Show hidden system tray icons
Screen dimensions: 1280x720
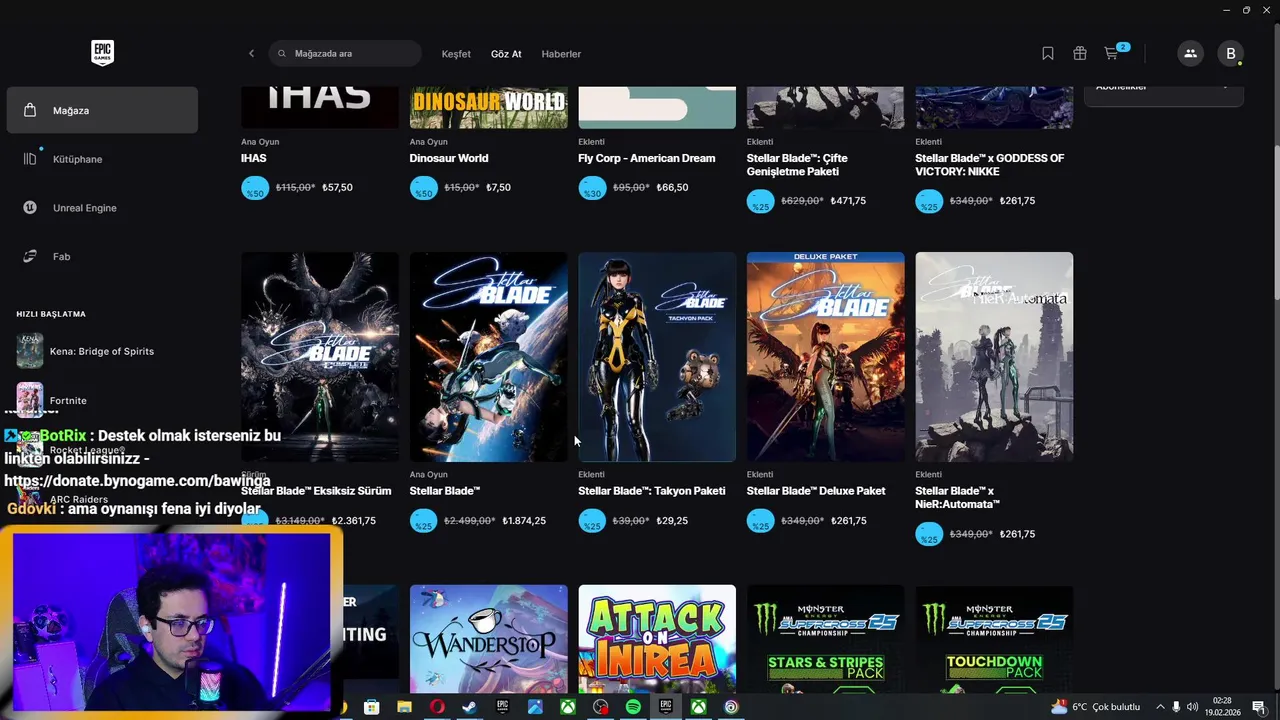tap(1160, 707)
